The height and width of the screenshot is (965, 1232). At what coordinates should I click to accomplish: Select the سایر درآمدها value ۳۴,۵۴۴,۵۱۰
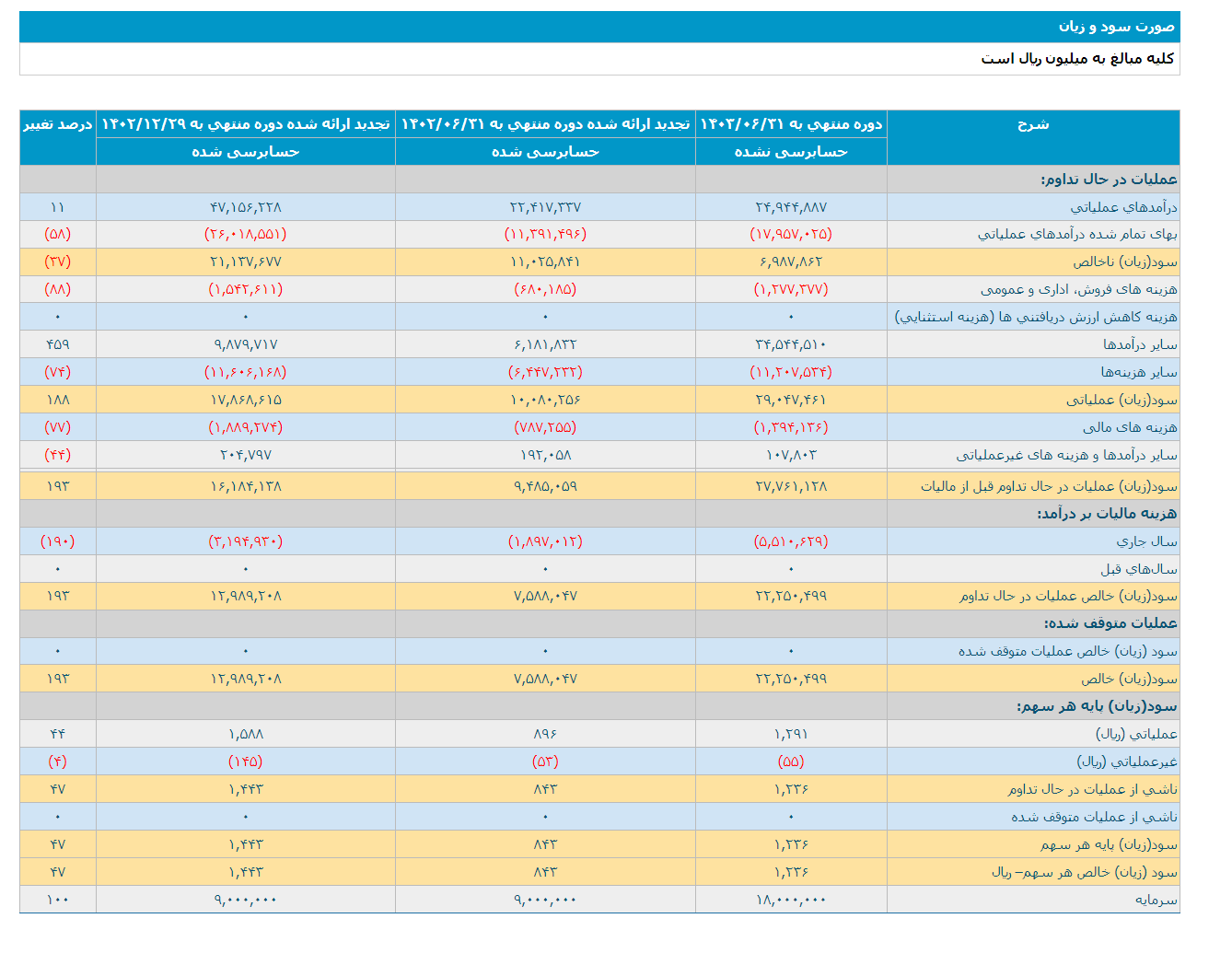pyautogui.click(x=792, y=343)
